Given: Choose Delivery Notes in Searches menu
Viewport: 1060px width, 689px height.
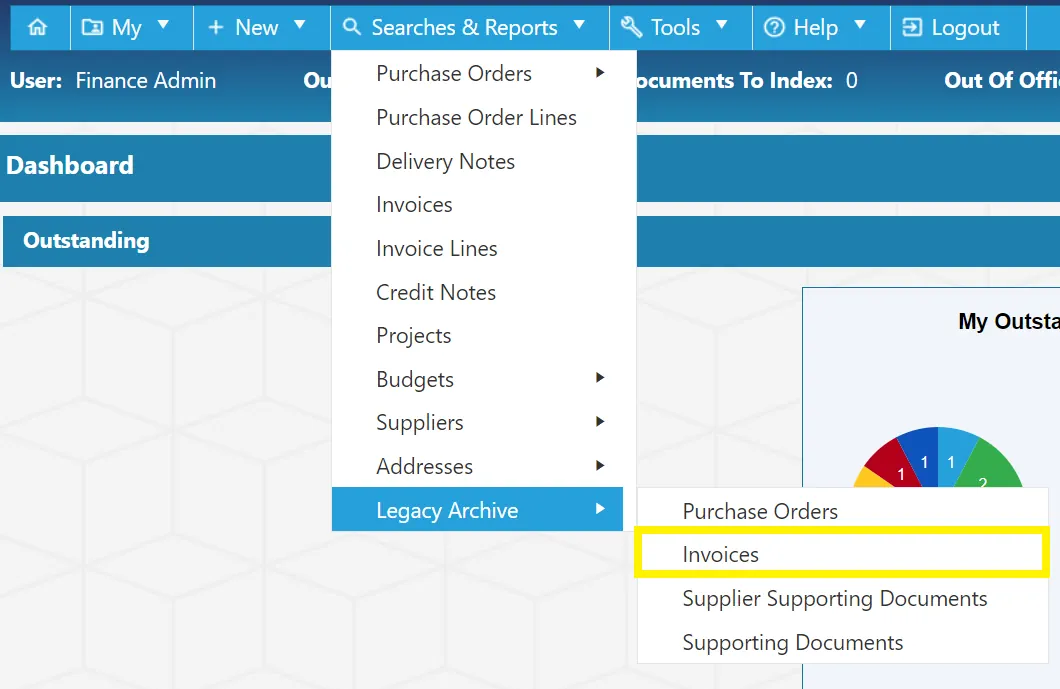Looking at the screenshot, I should 477,162.
